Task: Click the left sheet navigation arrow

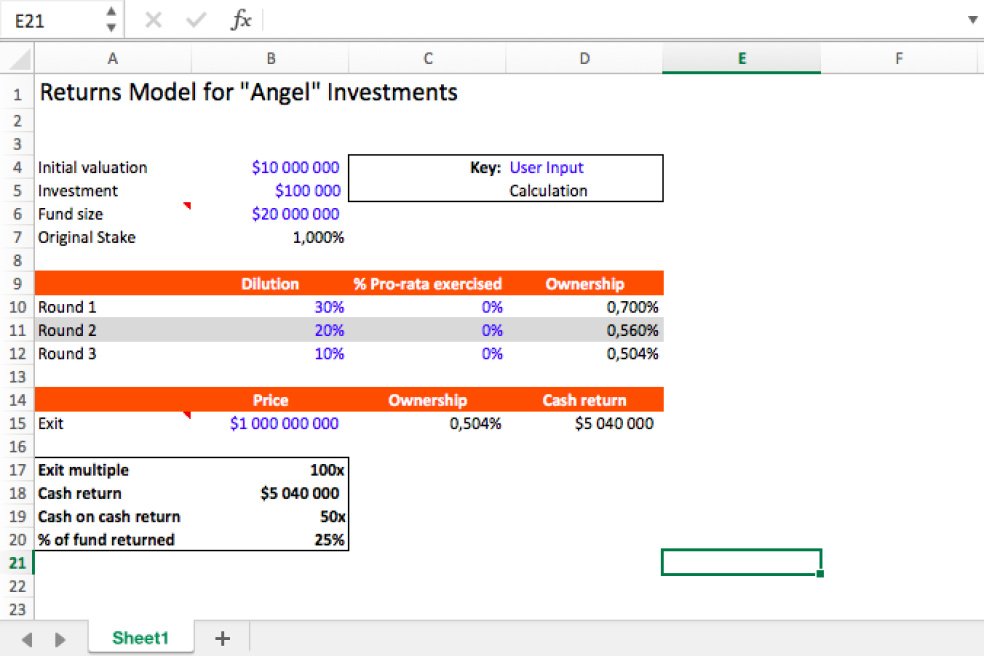Action: (x=26, y=637)
